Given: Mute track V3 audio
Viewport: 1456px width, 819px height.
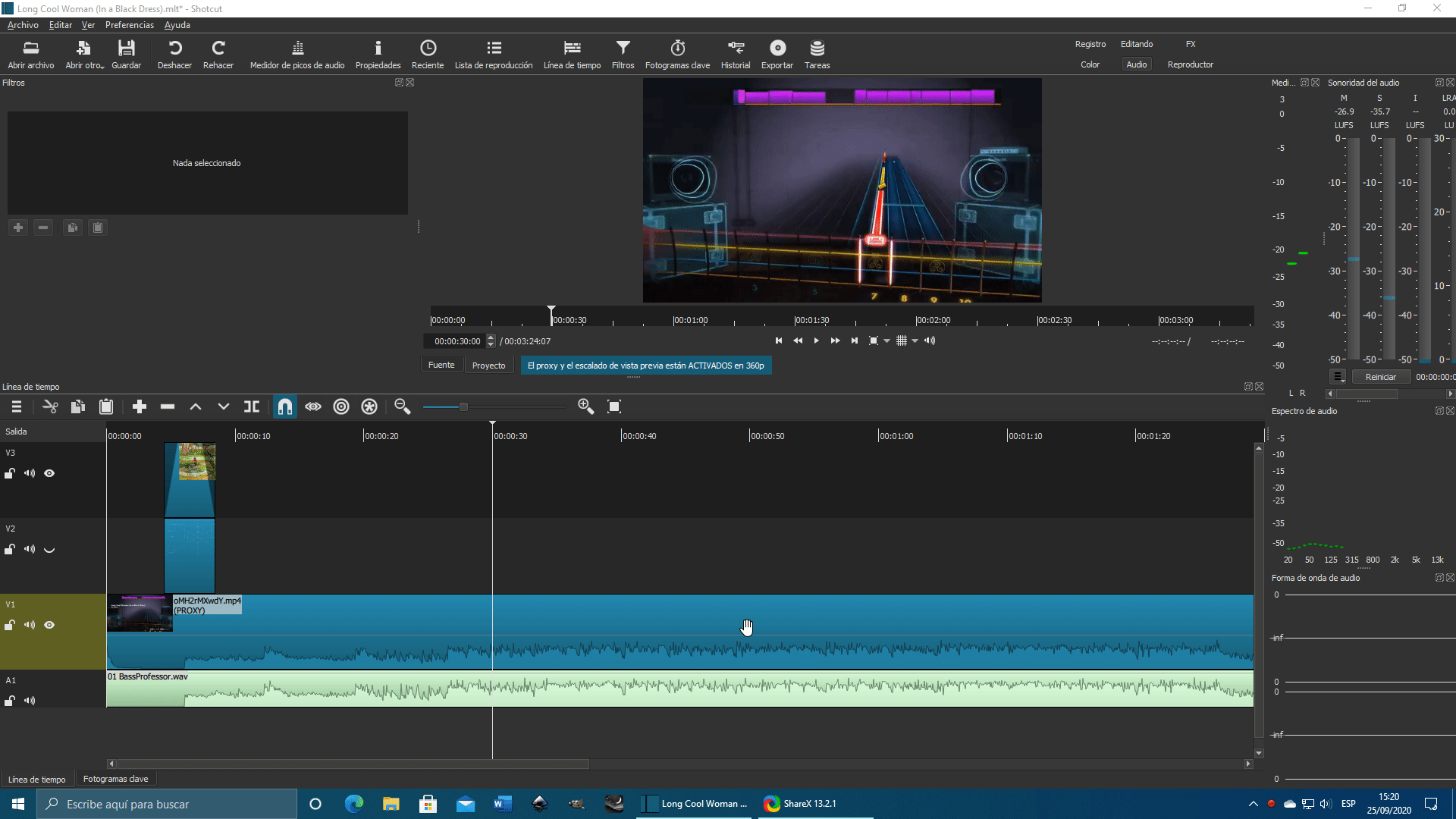Looking at the screenshot, I should [x=30, y=473].
